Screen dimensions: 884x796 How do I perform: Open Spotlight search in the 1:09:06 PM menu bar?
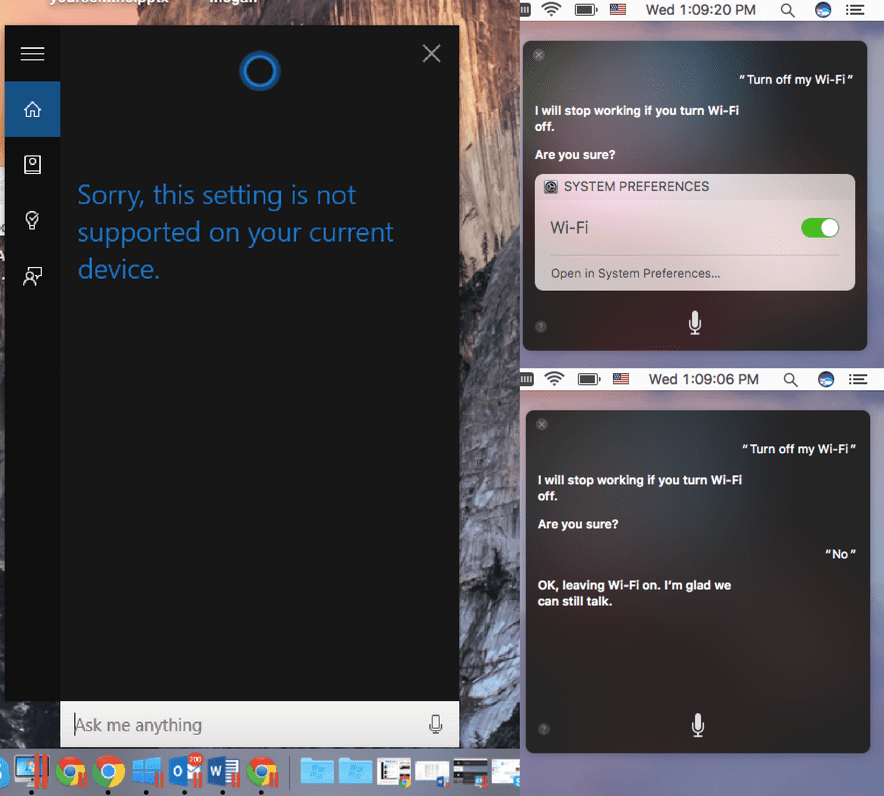coord(790,379)
